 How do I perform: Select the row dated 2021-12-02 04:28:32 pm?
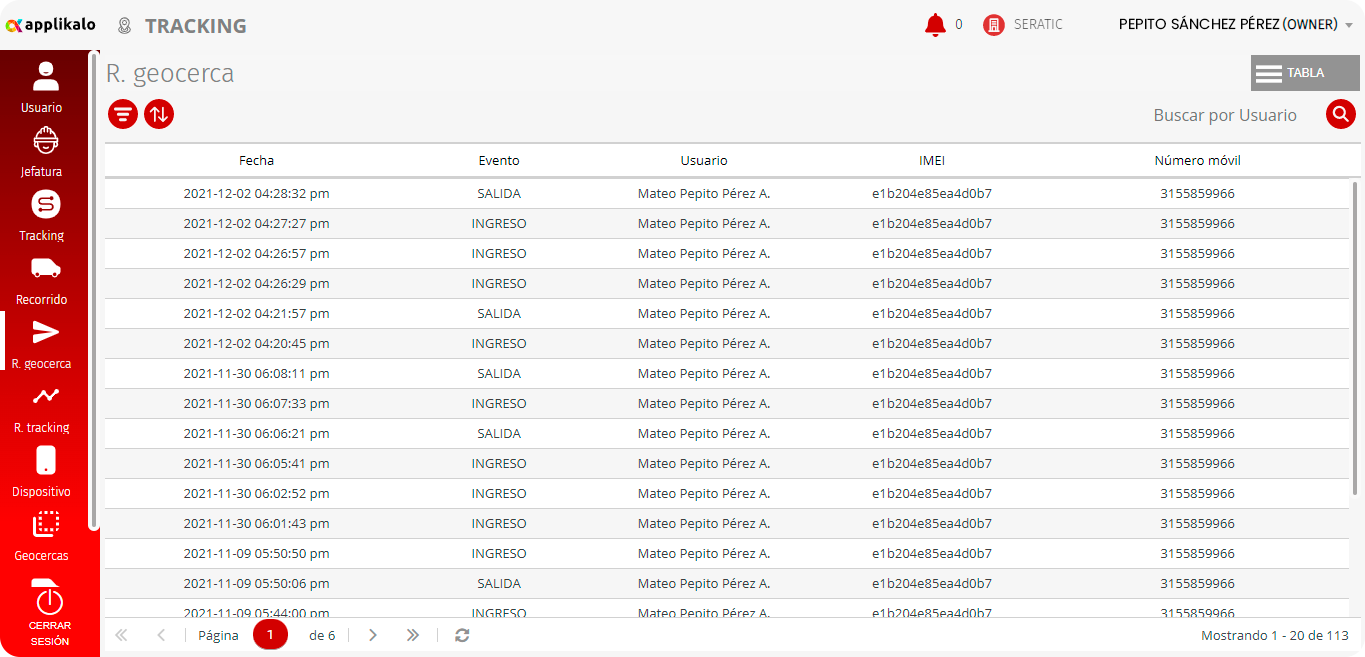[x=727, y=194]
